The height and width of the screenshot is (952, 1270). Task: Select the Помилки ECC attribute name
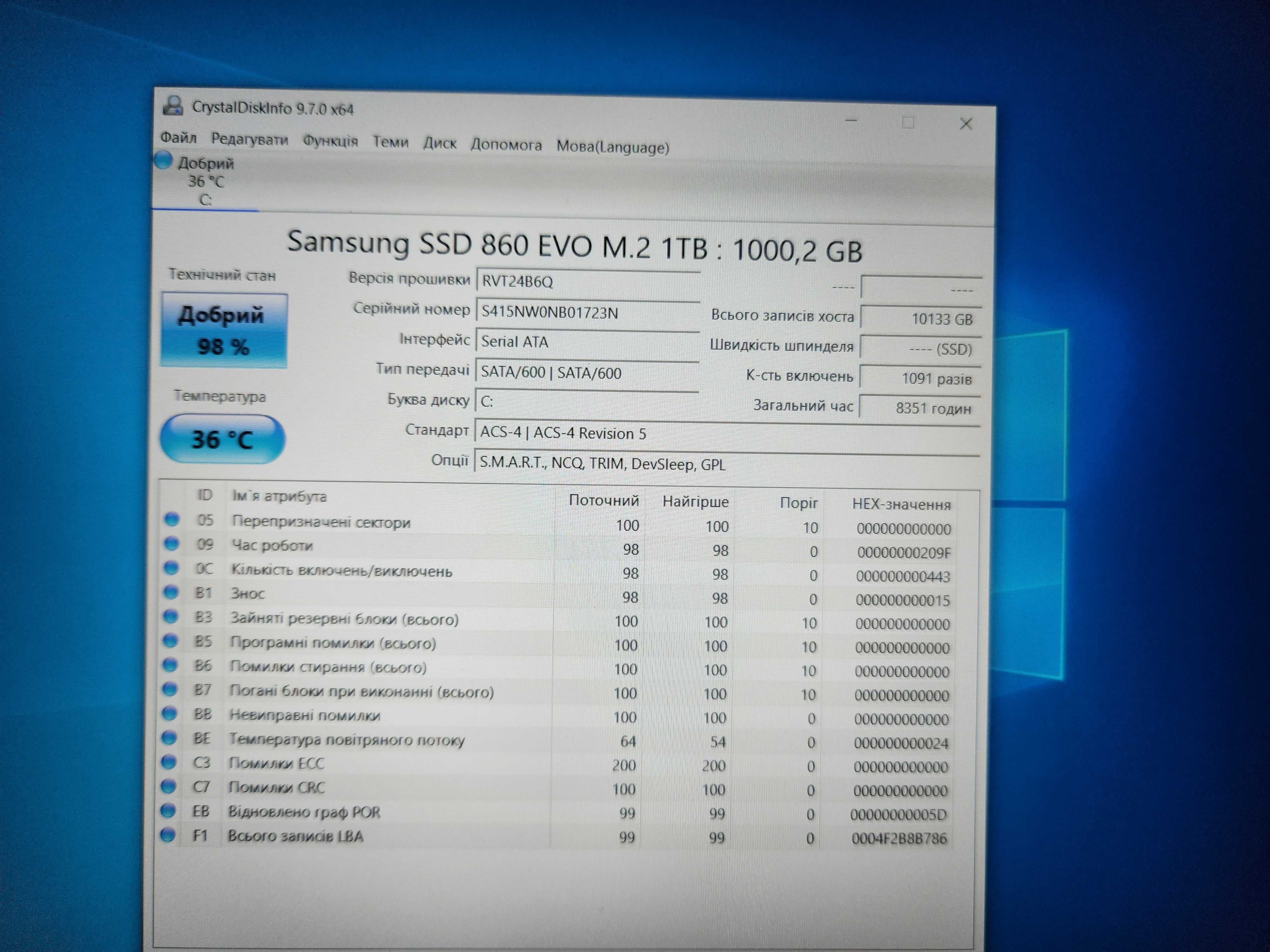276,764
